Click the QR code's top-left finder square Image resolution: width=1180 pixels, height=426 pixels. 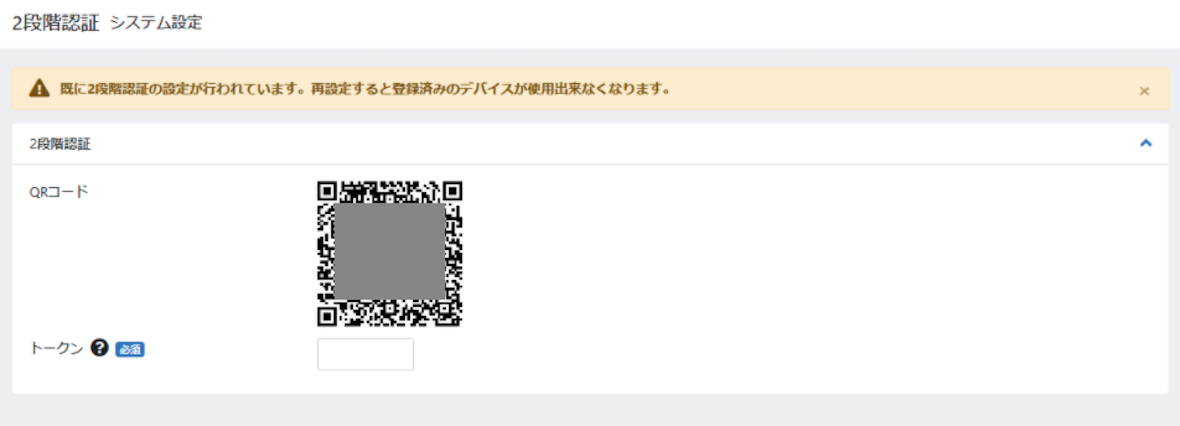tap(326, 190)
